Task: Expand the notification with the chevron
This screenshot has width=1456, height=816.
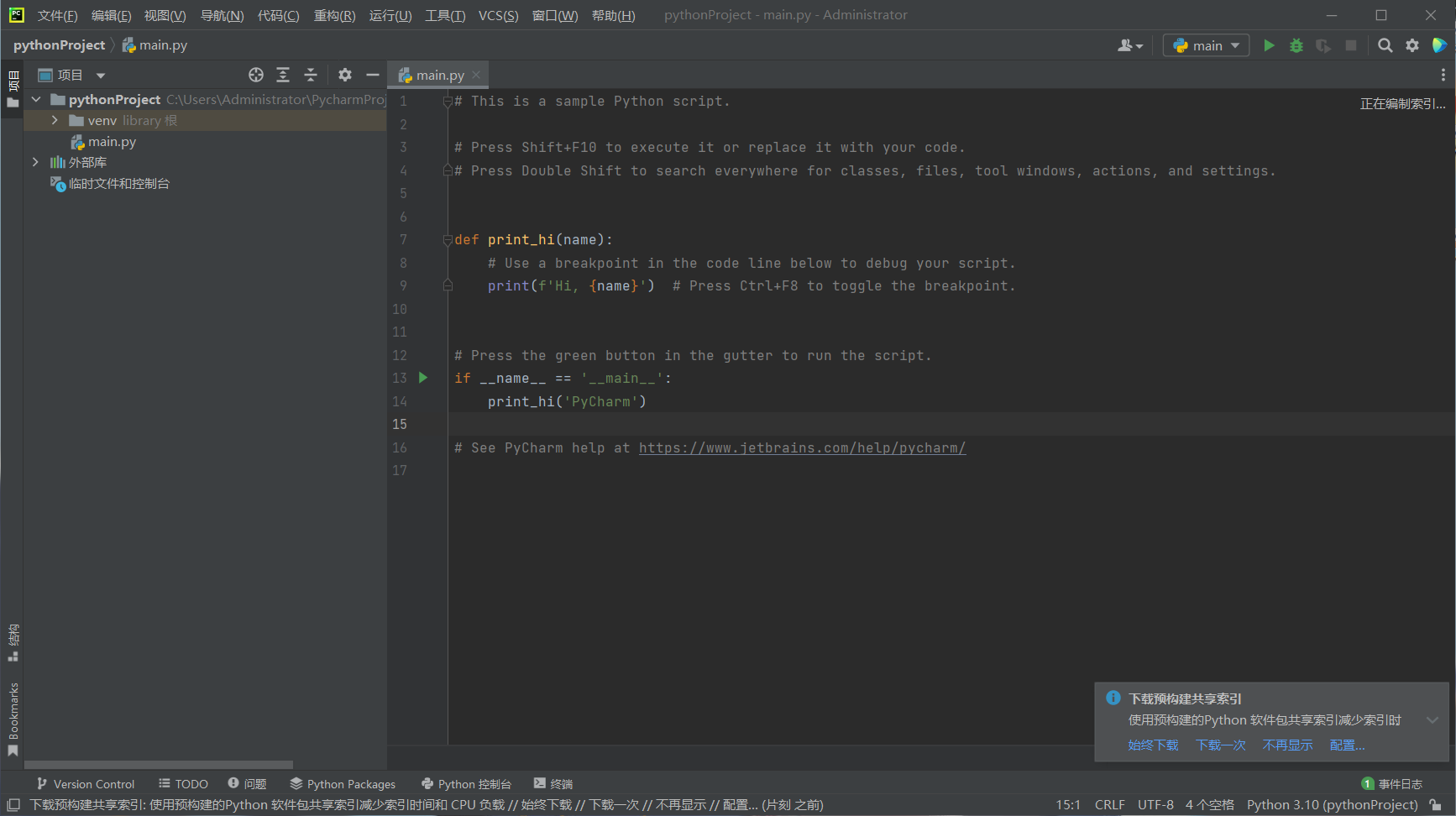Action: pyautogui.click(x=1432, y=719)
